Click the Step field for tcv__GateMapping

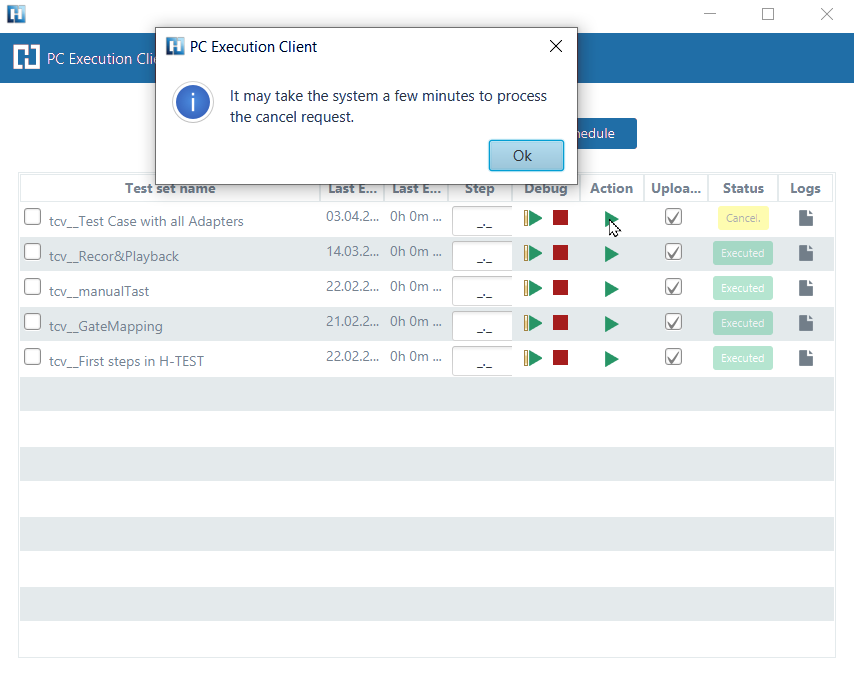click(x=483, y=325)
